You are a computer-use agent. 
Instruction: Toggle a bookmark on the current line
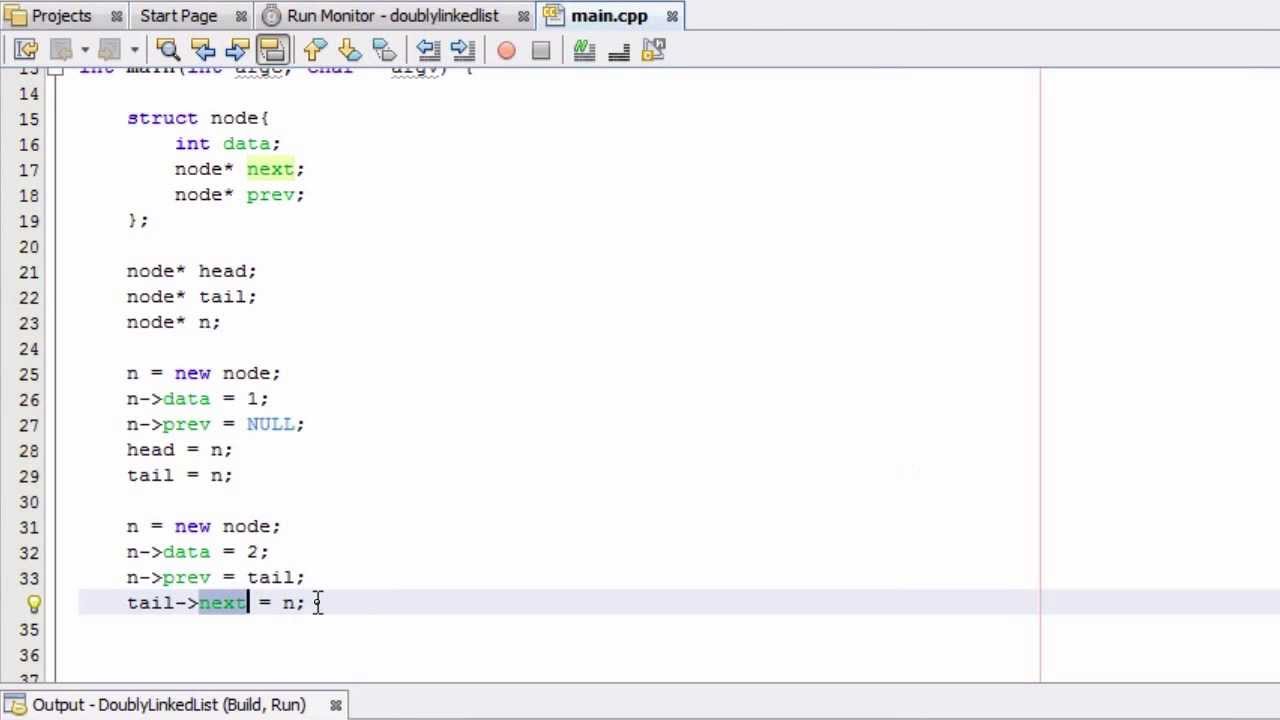383,49
